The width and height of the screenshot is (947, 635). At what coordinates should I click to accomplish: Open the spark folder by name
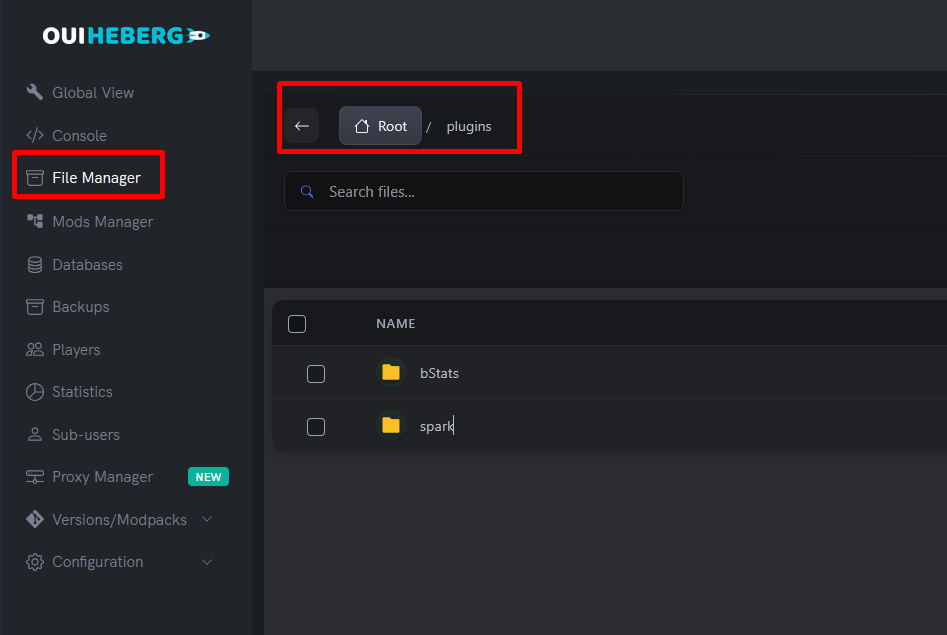point(436,426)
